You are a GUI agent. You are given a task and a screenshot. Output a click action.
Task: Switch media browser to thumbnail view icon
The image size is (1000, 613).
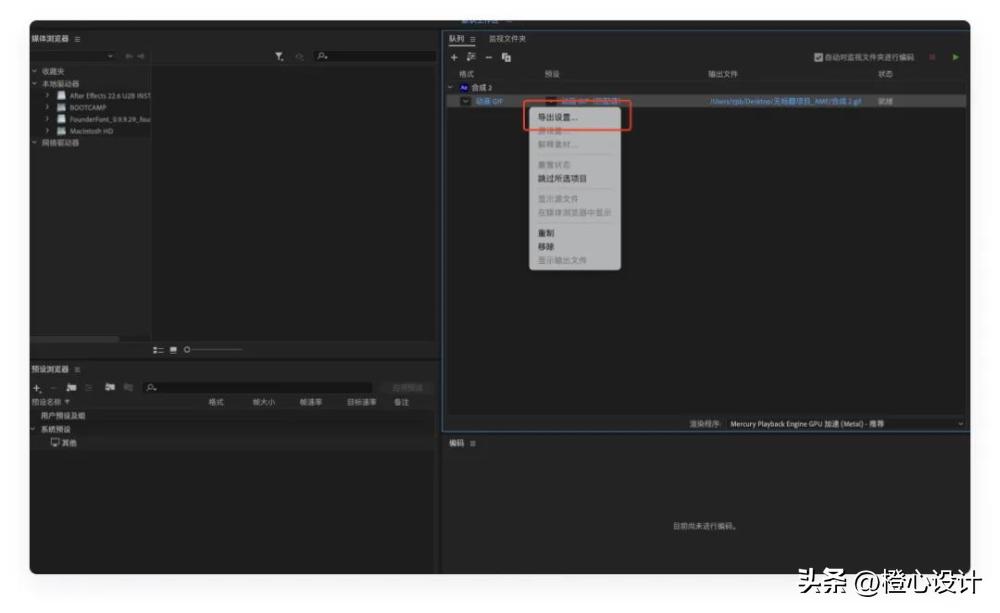(173, 349)
